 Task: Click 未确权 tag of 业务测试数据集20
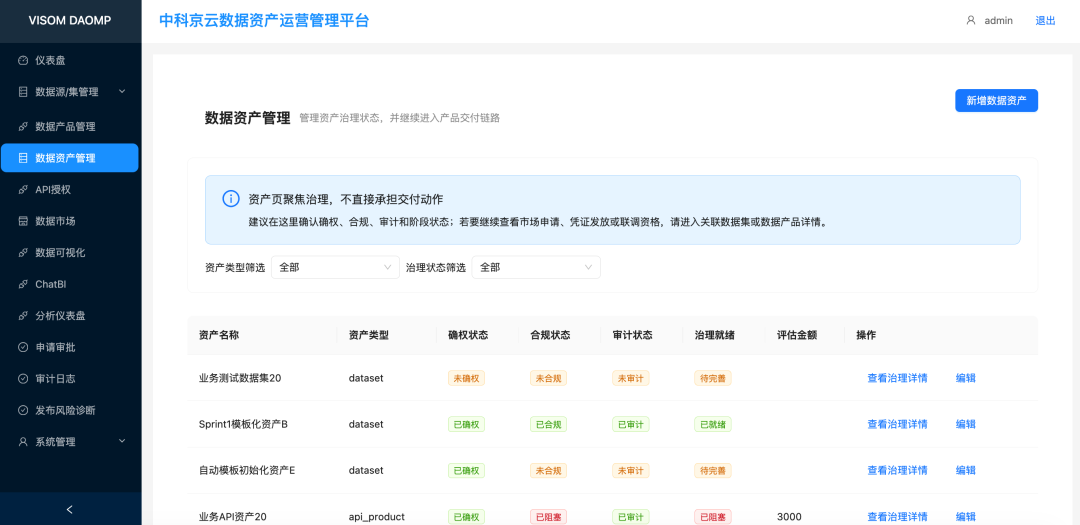click(466, 378)
